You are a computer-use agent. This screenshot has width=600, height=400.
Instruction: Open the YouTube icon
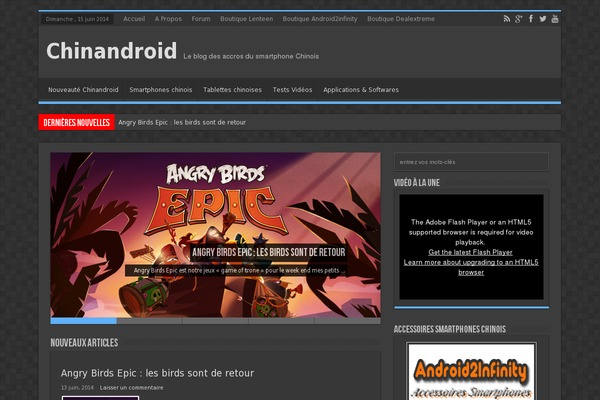[x=554, y=19]
